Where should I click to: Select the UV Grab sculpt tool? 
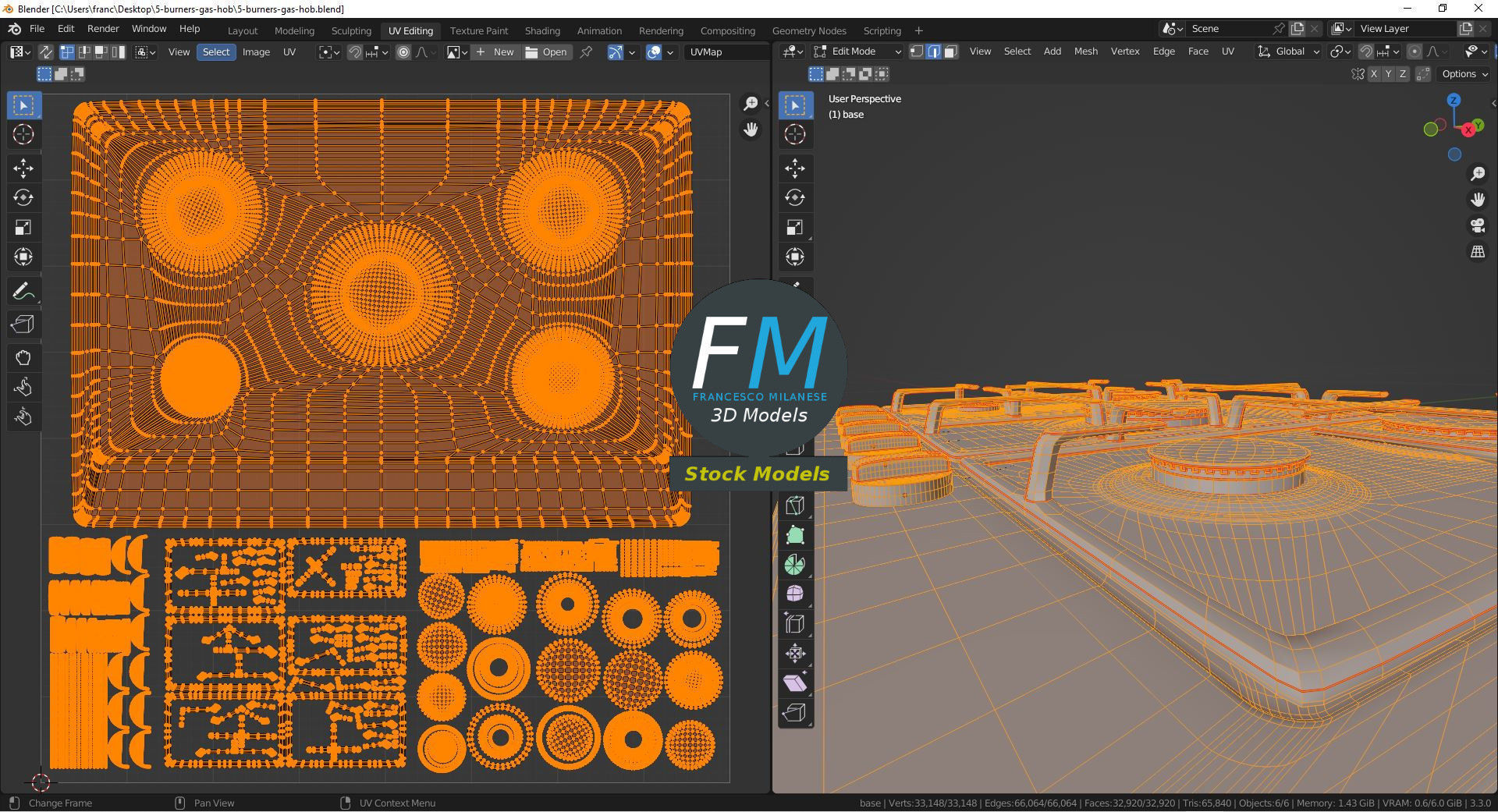[x=23, y=358]
